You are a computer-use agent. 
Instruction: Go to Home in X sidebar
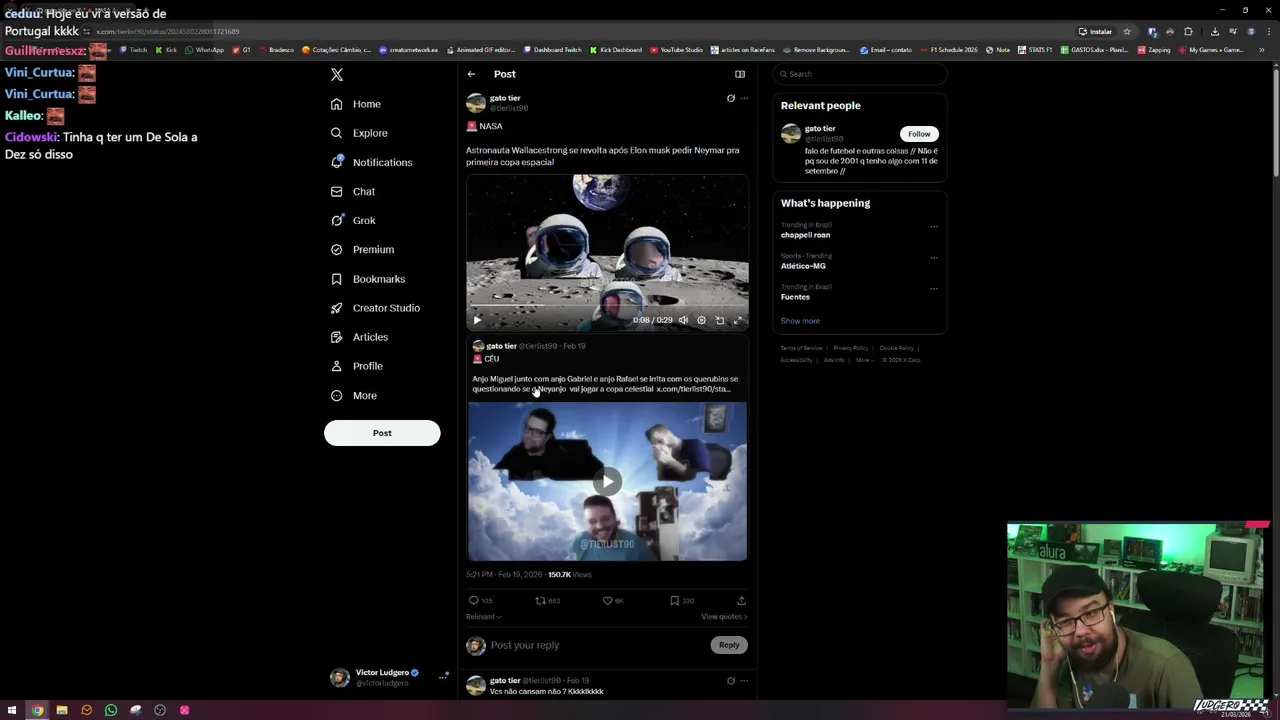click(356, 104)
